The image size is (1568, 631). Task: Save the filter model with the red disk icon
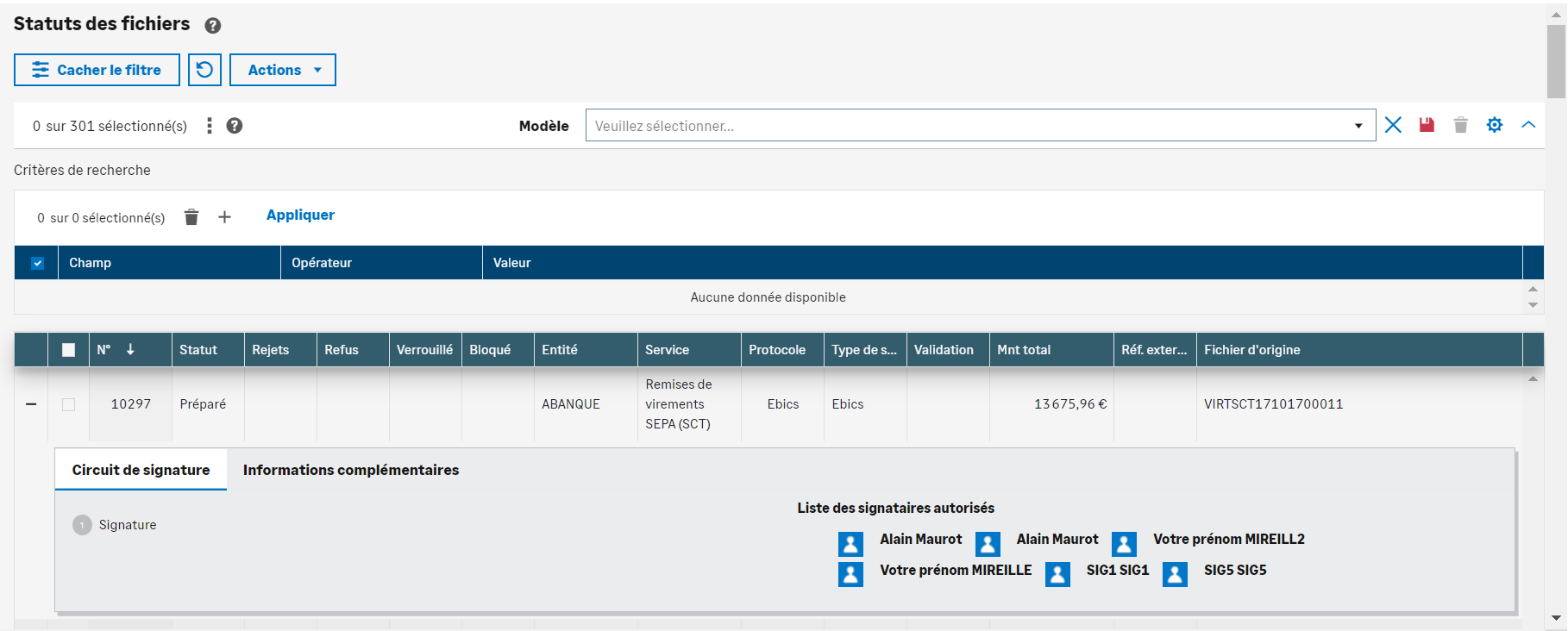pyautogui.click(x=1427, y=125)
